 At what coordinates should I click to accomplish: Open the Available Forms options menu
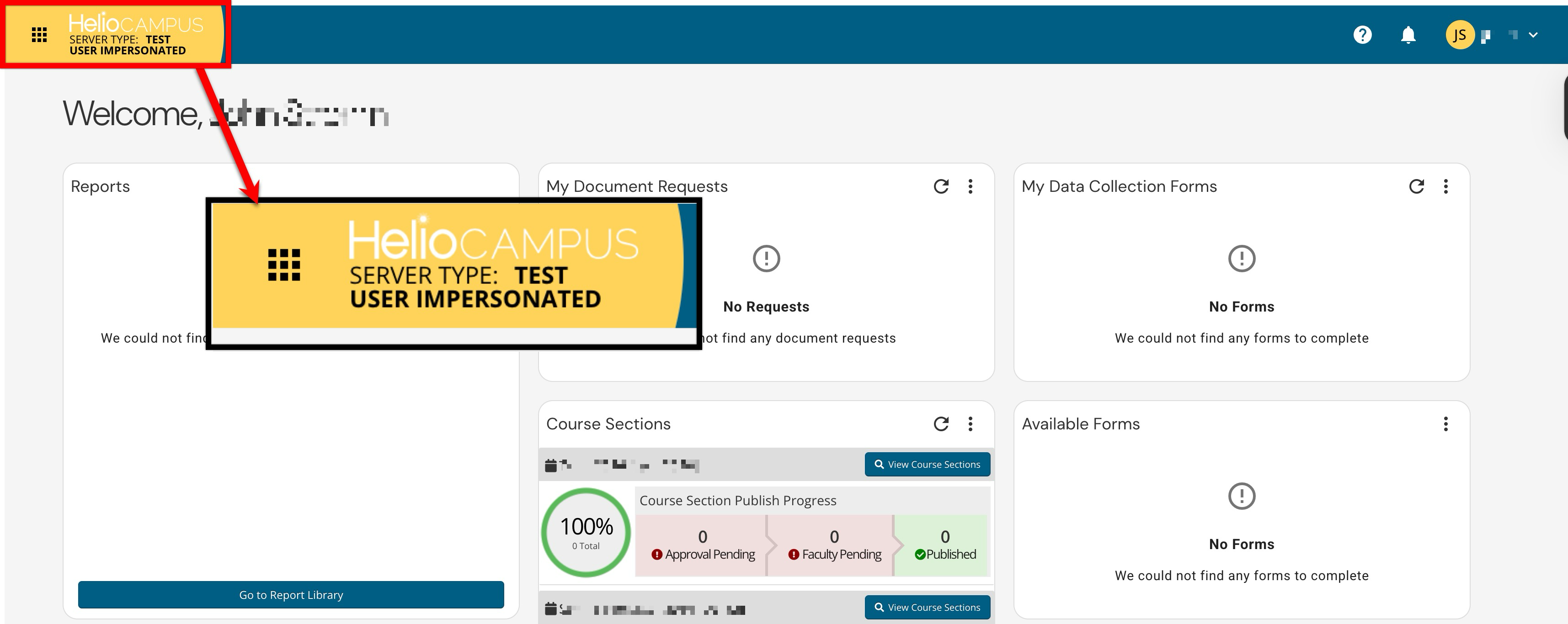point(1445,424)
